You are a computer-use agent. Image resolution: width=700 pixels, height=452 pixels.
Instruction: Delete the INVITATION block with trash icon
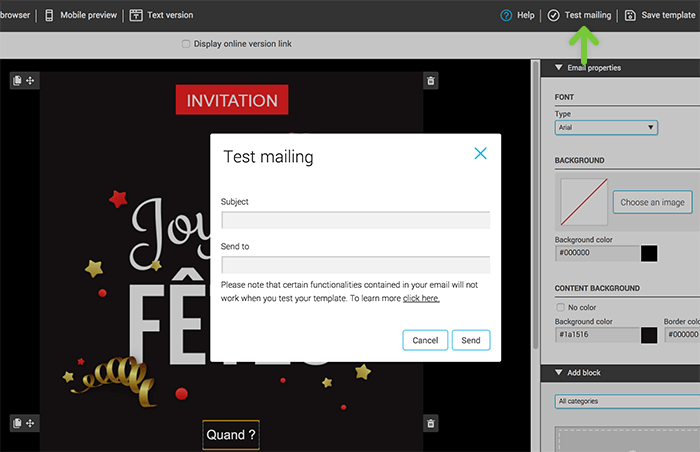click(430, 80)
